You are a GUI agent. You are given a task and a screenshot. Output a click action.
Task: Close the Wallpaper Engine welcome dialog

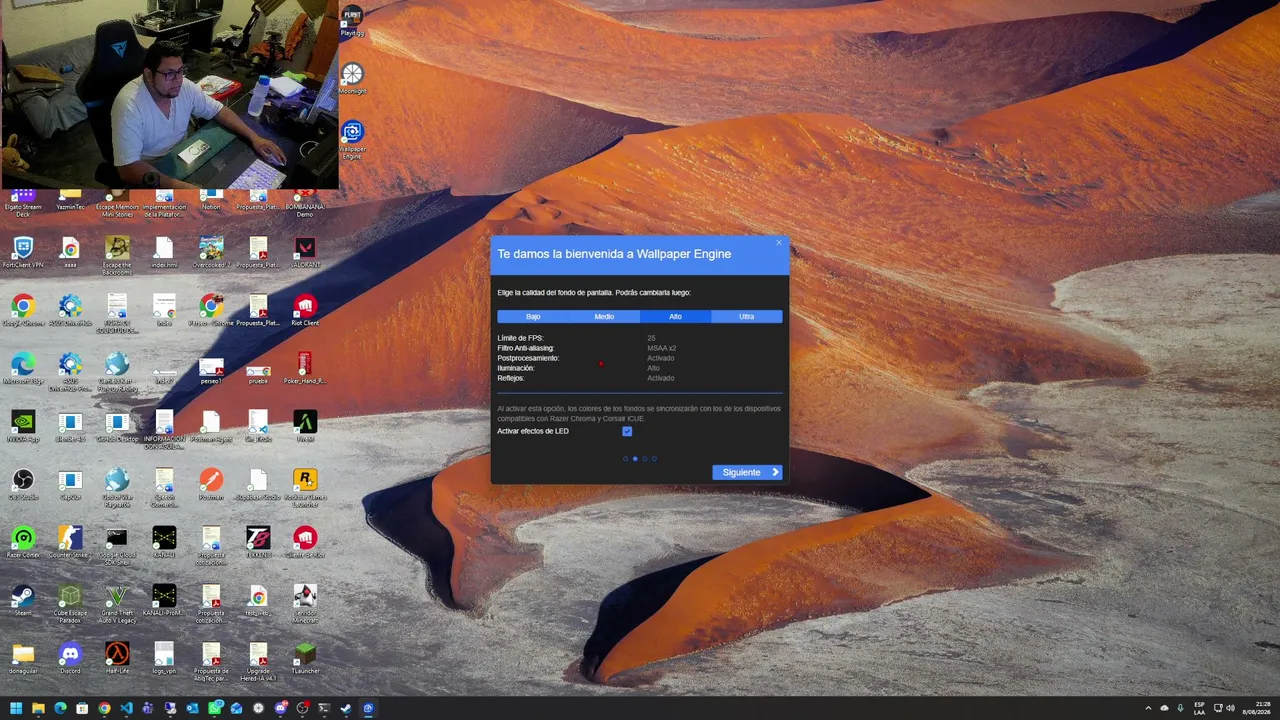pyautogui.click(x=779, y=242)
